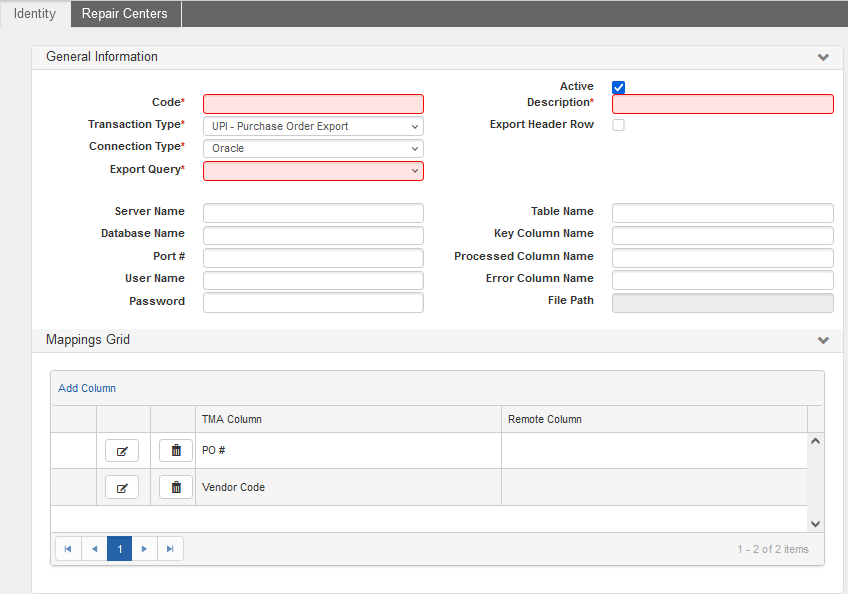Click the Description input field

723,104
